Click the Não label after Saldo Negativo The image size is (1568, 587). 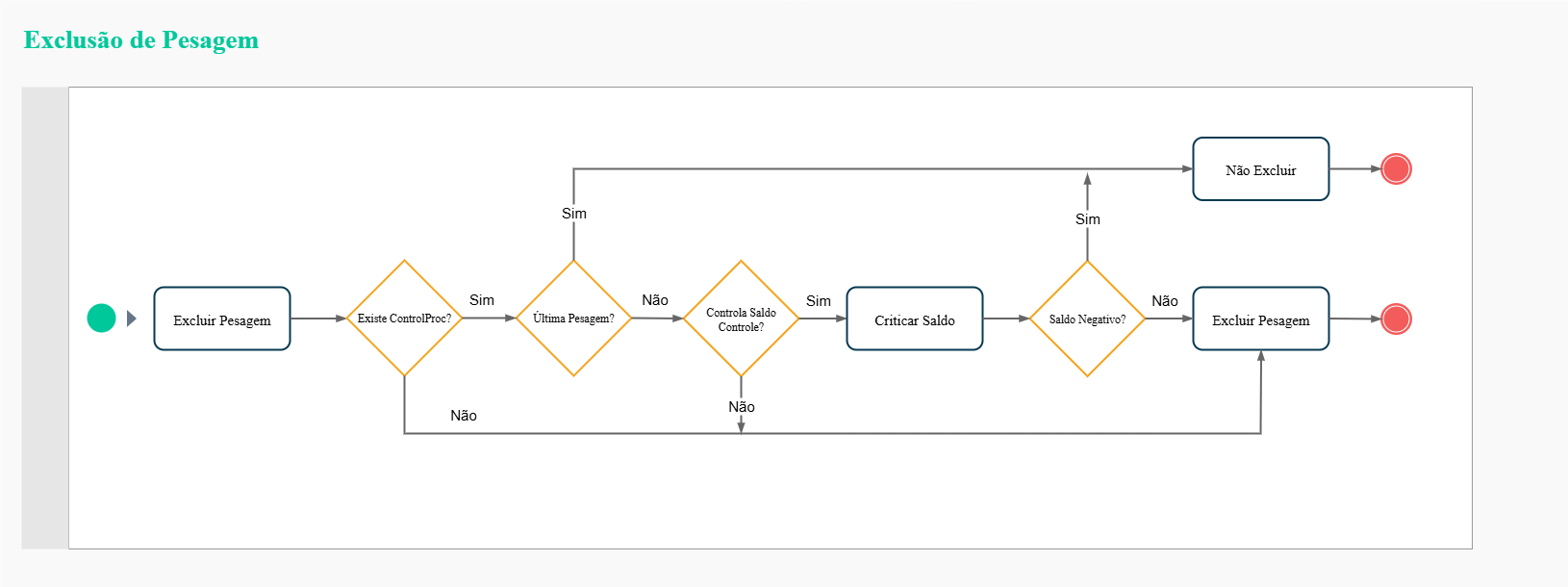click(1165, 301)
